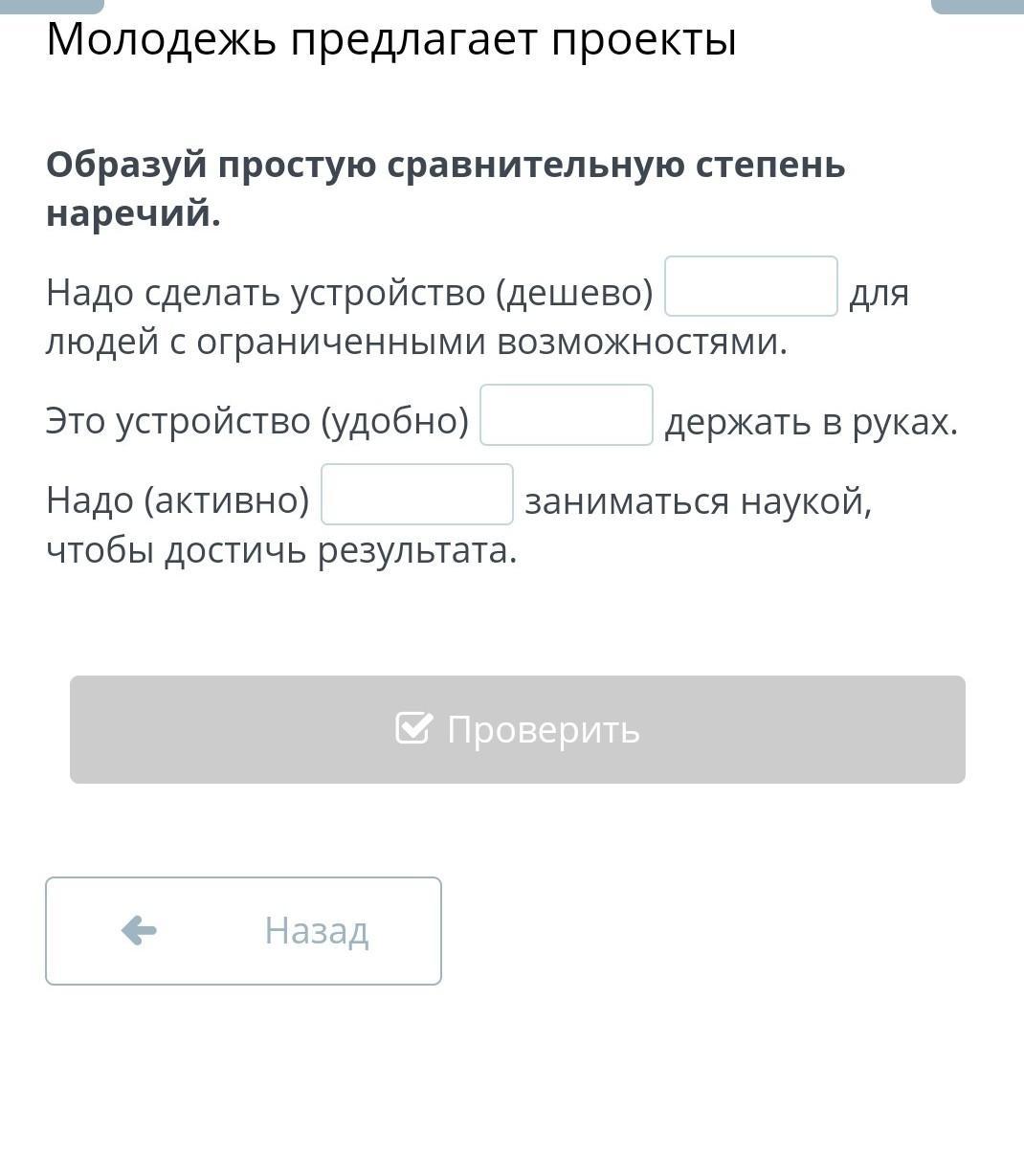Go back with the Назад button
1024x1176 pixels.
pos(243,931)
